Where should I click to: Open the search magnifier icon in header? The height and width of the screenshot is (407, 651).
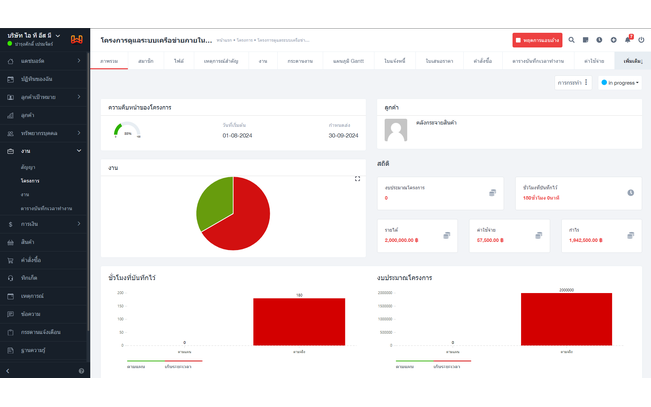[x=572, y=40]
